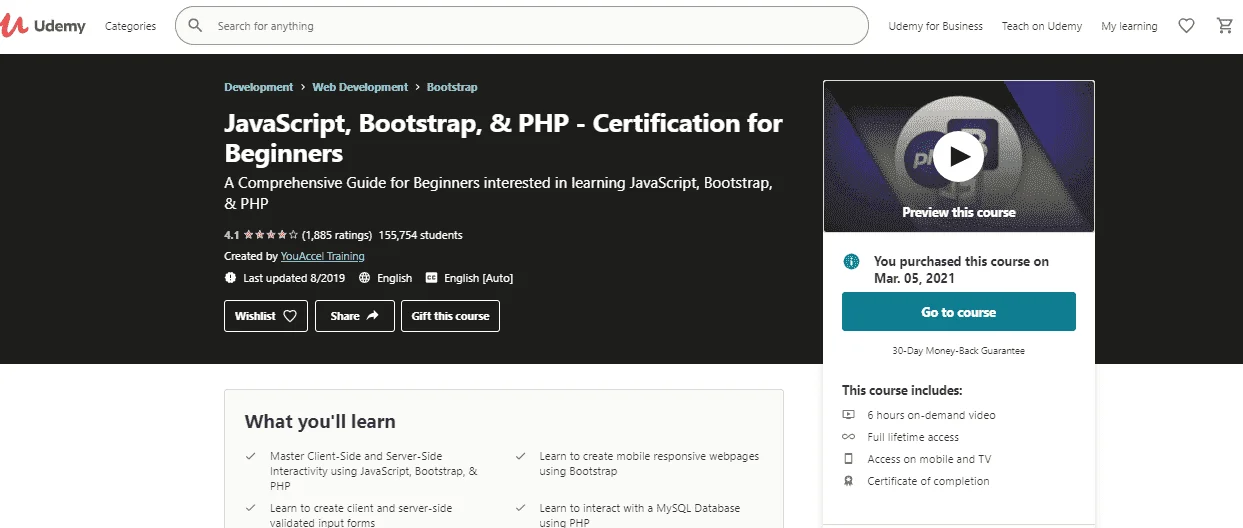Screen dimensions: 1243x528
Task: Click Master Client-Side and Server-Side learning point
Action: click(x=376, y=470)
